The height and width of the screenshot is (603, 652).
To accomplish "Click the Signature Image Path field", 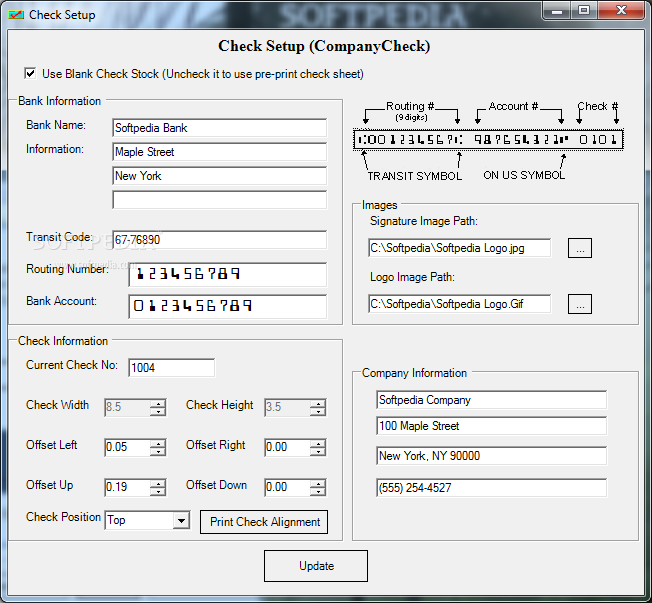I will pyautogui.click(x=459, y=248).
